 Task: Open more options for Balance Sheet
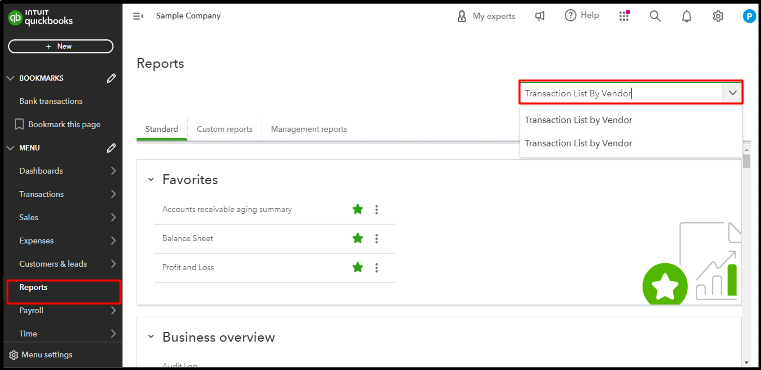pyautogui.click(x=377, y=239)
